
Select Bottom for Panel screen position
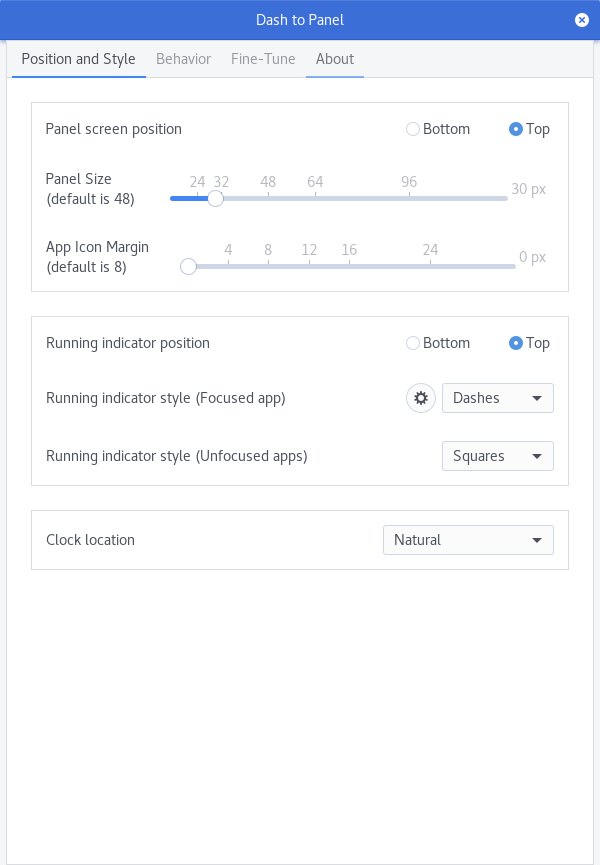point(438,129)
